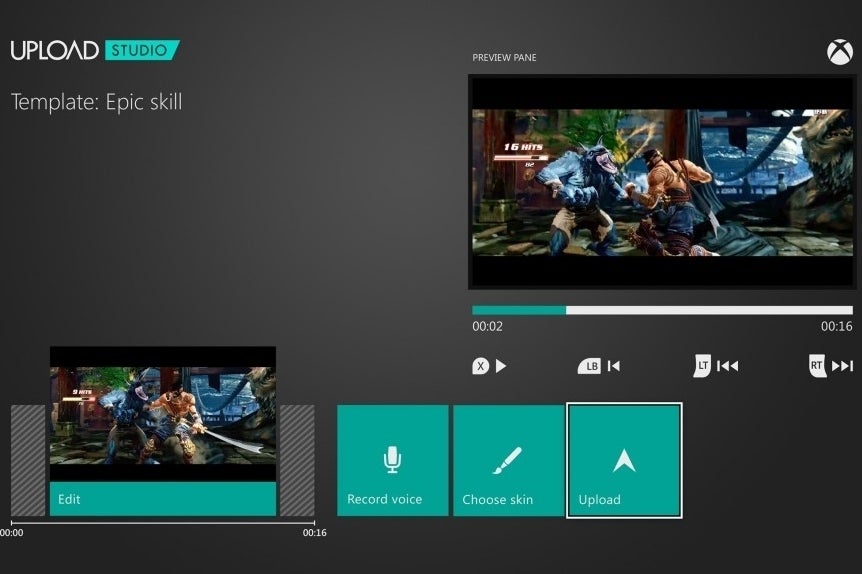Click the PREVIEW PANE label
Image resolution: width=862 pixels, height=574 pixels.
pyautogui.click(x=504, y=57)
